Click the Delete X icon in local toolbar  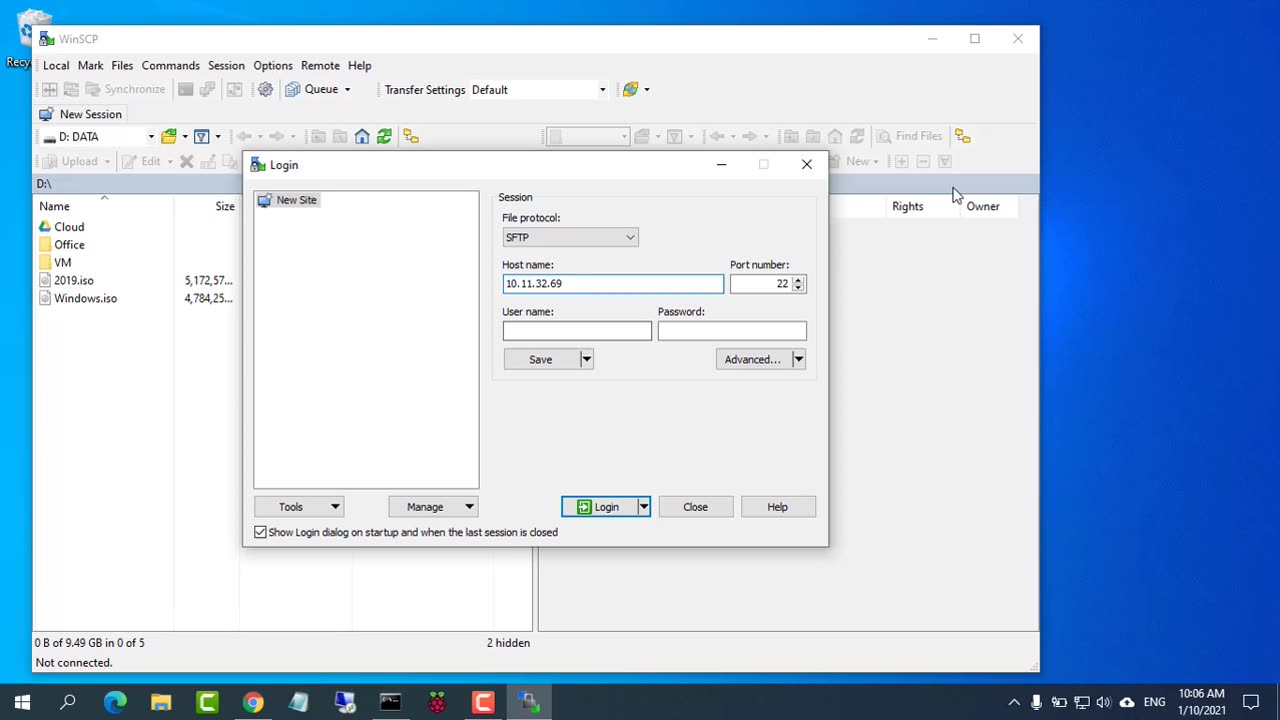tap(186, 161)
